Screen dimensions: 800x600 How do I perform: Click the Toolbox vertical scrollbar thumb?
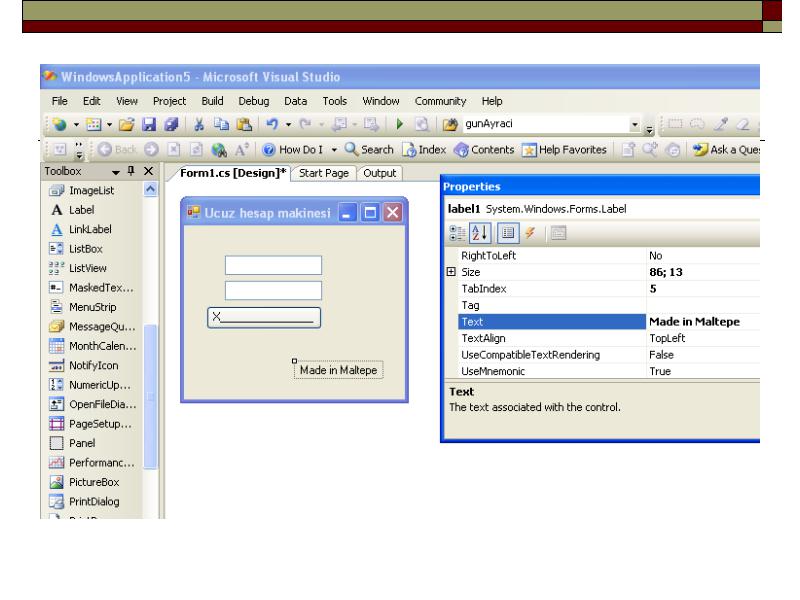(x=151, y=396)
